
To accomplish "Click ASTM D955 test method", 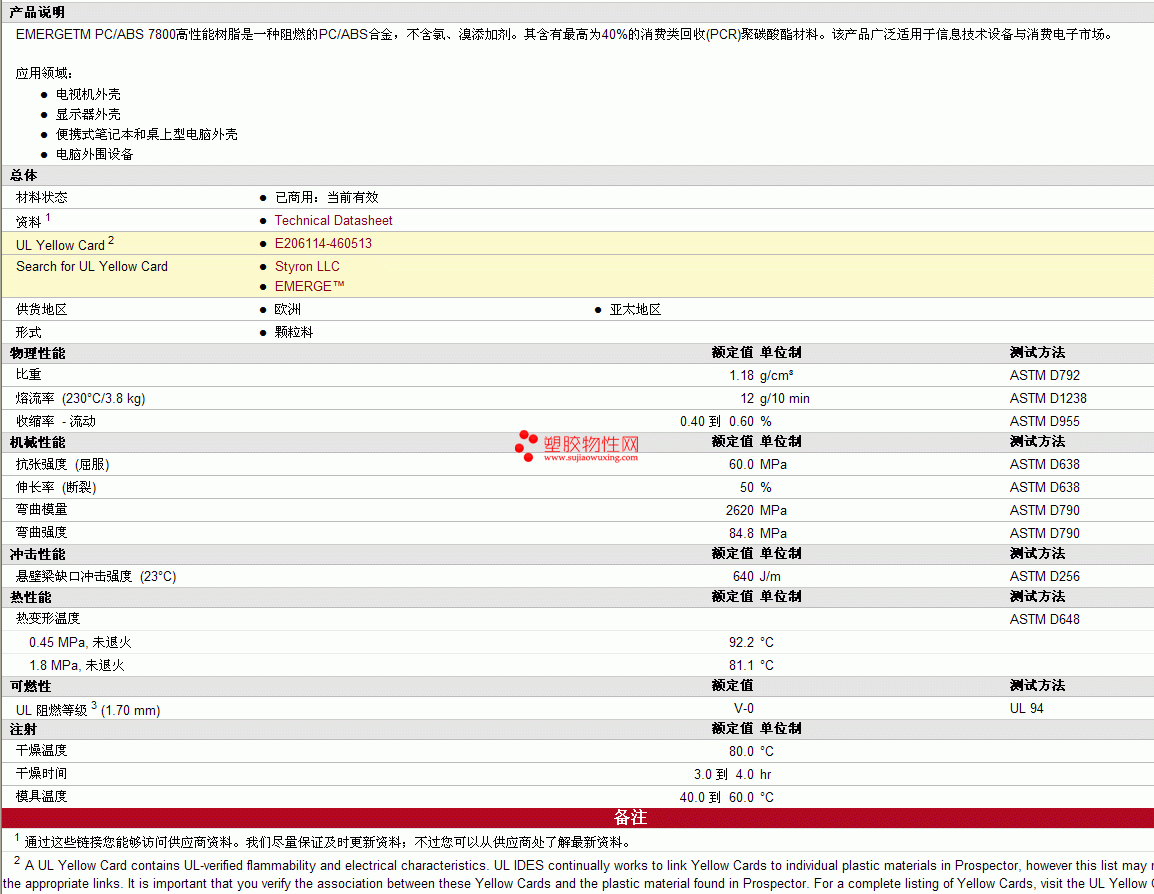I will (x=1044, y=421).
